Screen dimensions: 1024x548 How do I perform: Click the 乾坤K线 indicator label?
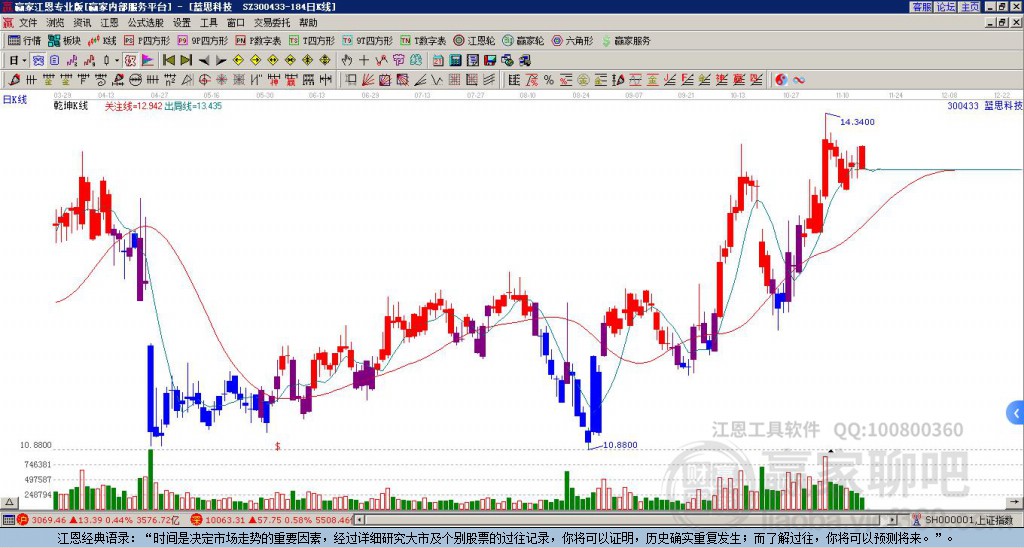click(71, 106)
